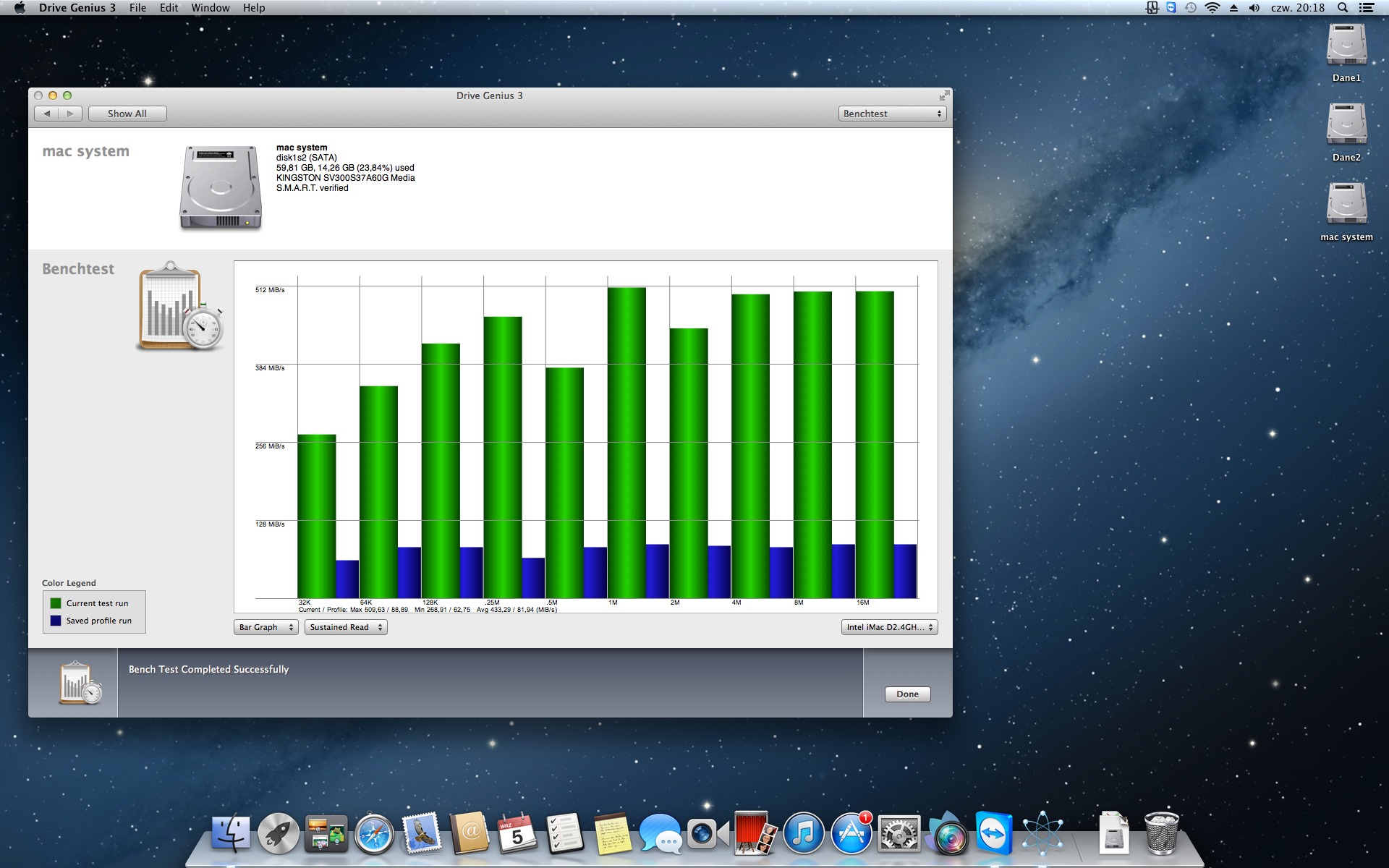Open the Help menu
The height and width of the screenshot is (868, 1389).
[254, 8]
